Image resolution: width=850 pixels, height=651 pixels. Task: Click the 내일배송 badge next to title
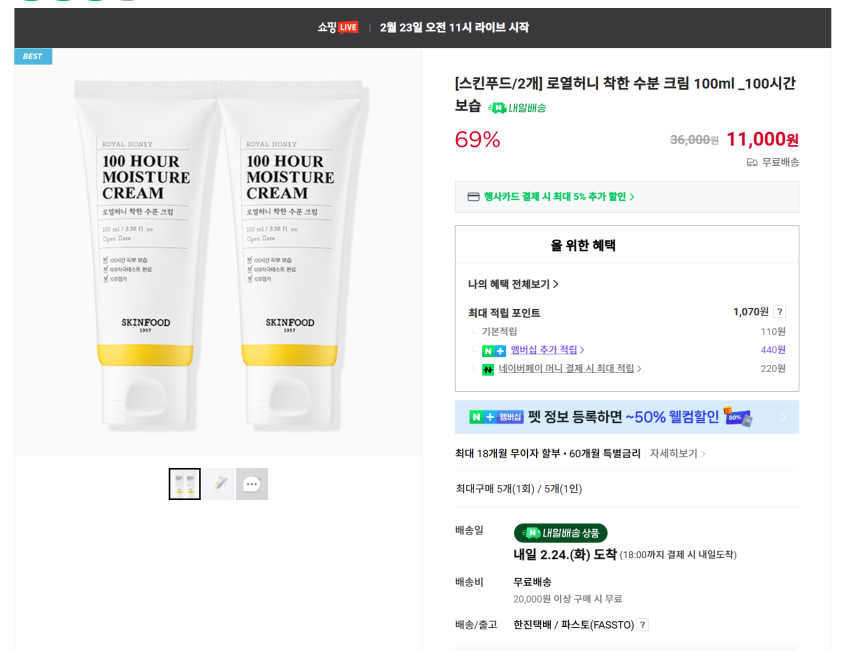(518, 108)
